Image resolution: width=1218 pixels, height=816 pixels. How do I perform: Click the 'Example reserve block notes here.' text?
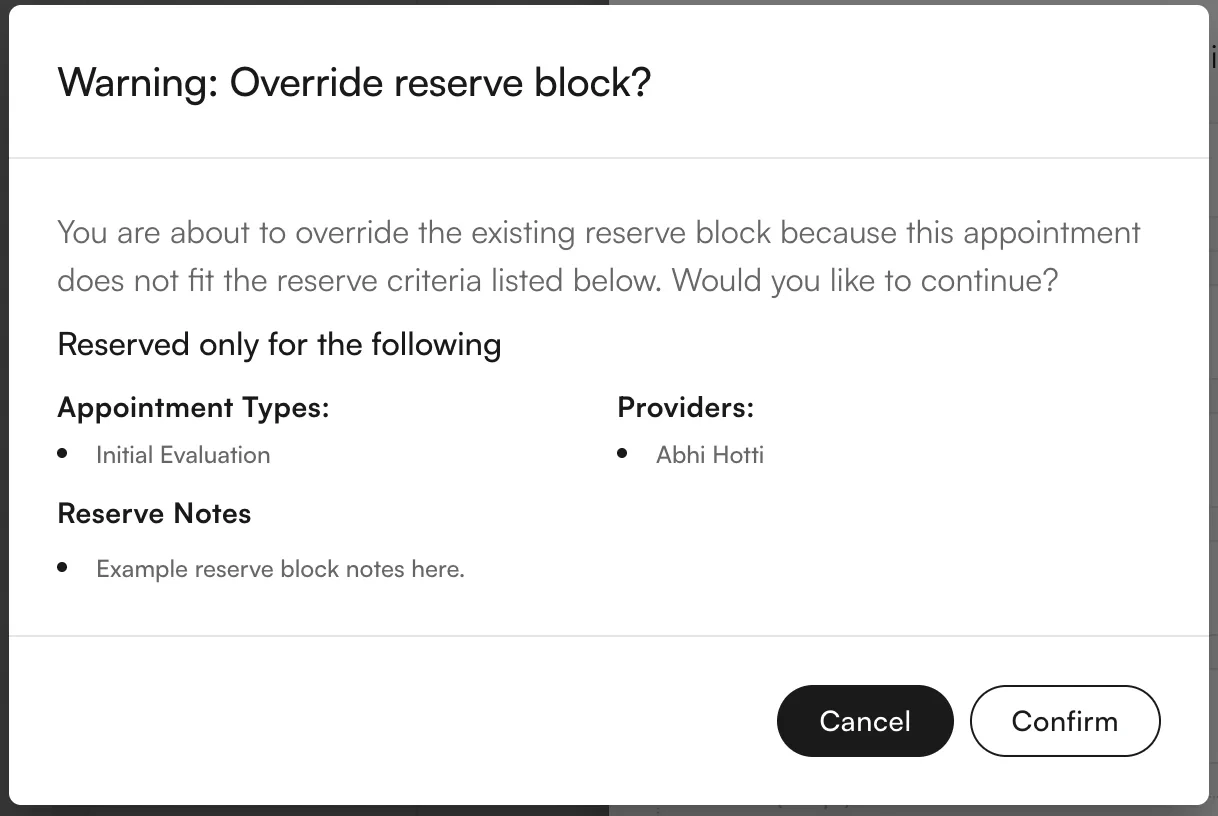tap(280, 568)
